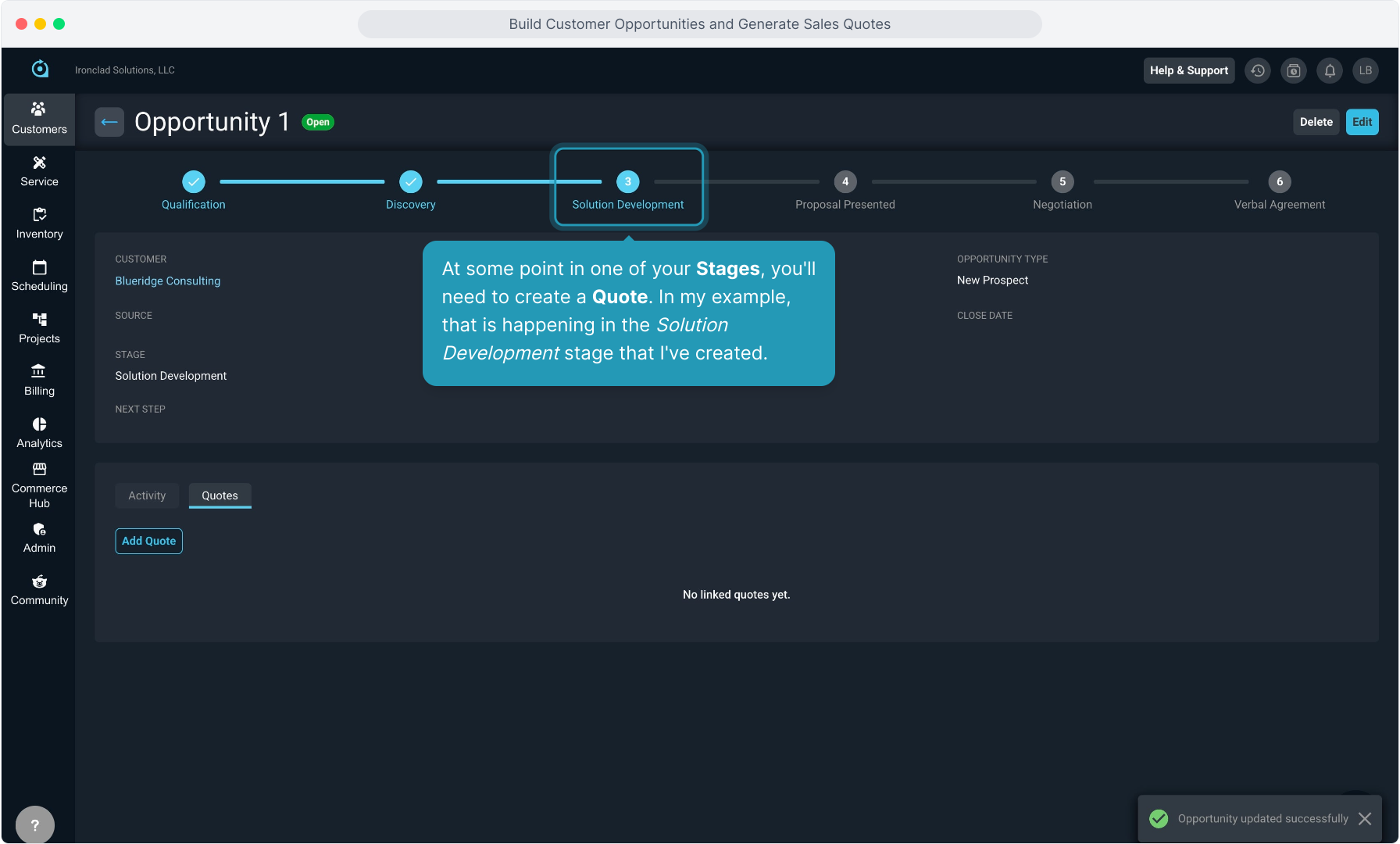The height and width of the screenshot is (844, 1400).
Task: Click the notifications bell icon
Action: (1330, 70)
